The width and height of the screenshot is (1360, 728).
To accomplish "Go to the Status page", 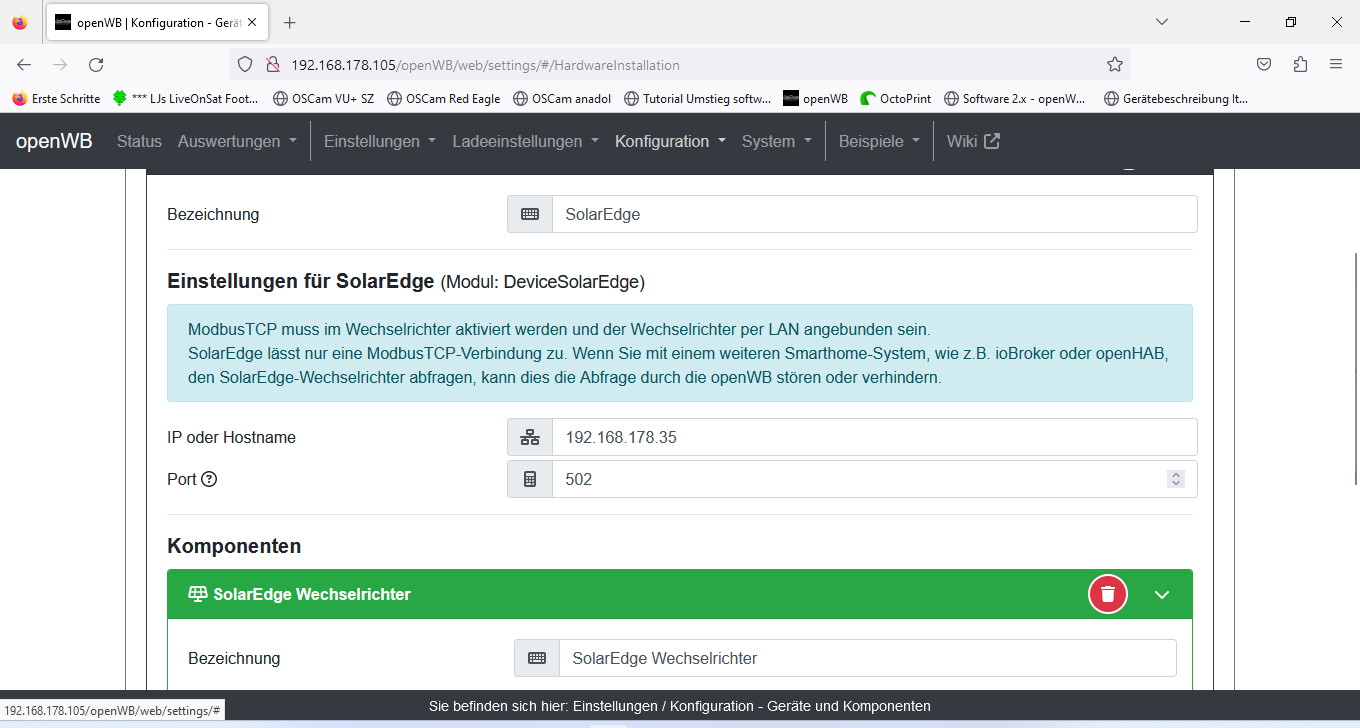I will point(139,141).
